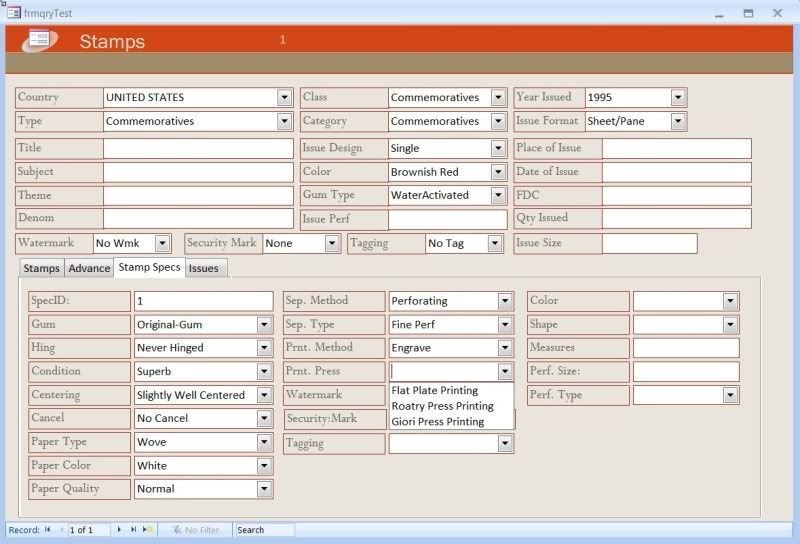Open the Issue Format dropdown
The width and height of the screenshot is (800, 544).
678,121
